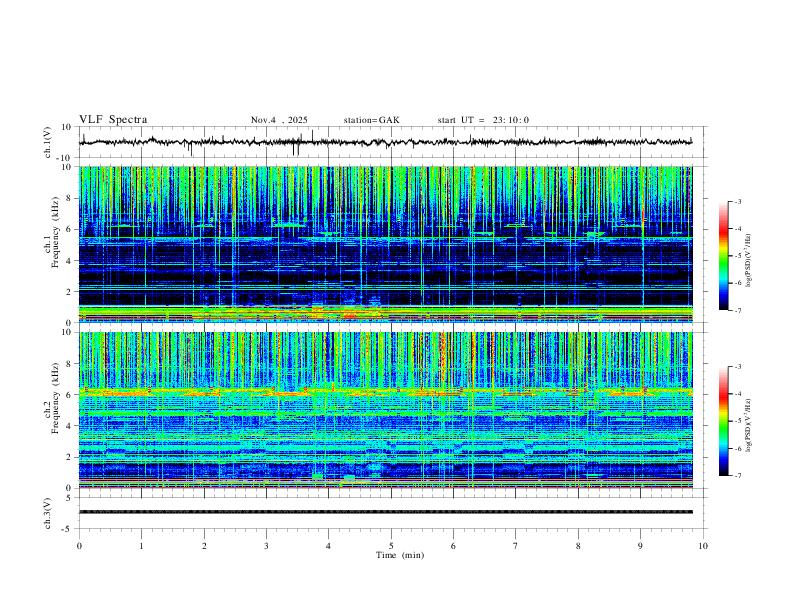Click the ch.1 voltage waveform trace
Screen dimensions: 792x612
pos(385,142)
